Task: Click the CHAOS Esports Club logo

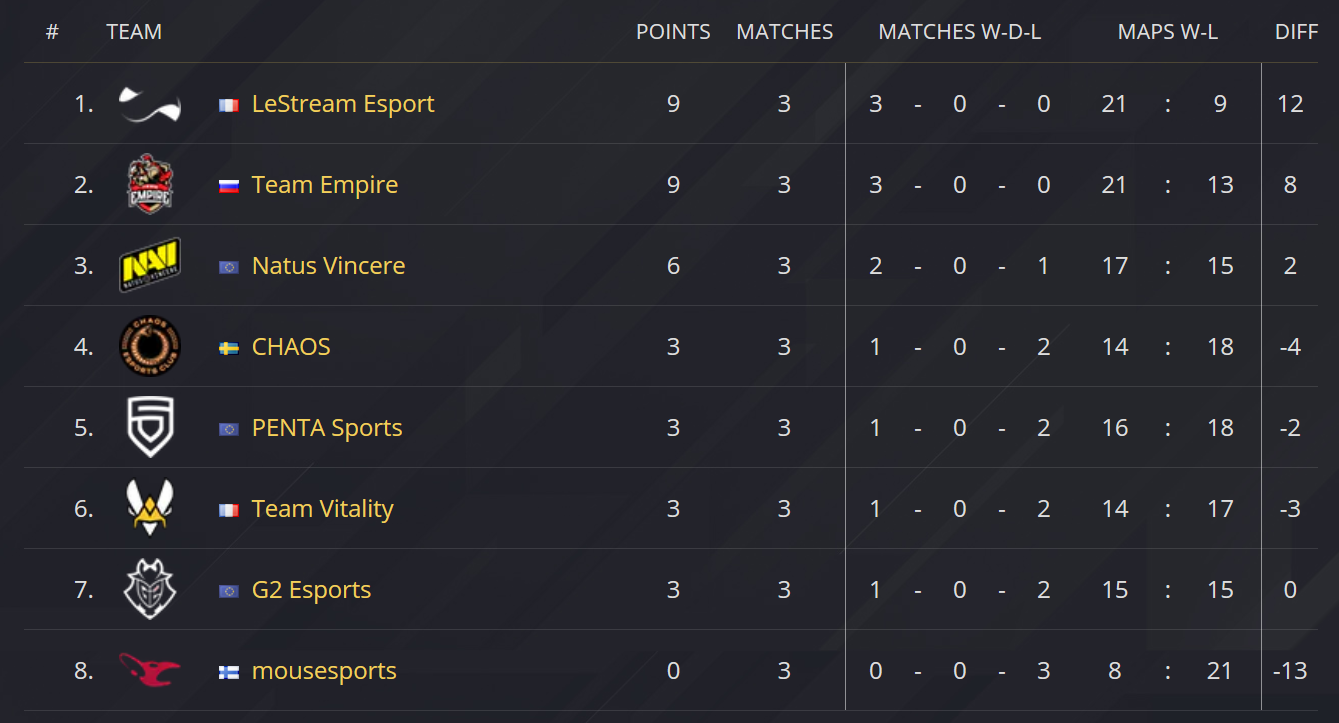Action: click(149, 347)
